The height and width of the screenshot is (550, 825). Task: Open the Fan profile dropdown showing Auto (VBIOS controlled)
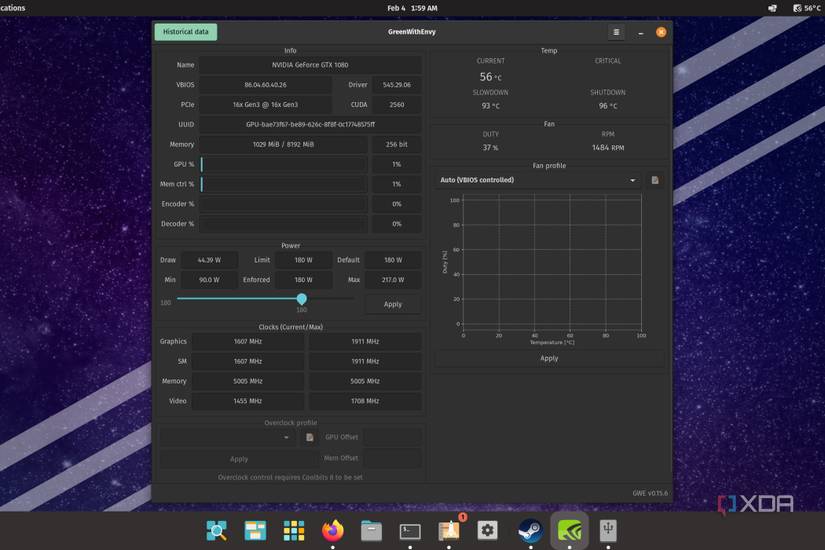click(538, 180)
